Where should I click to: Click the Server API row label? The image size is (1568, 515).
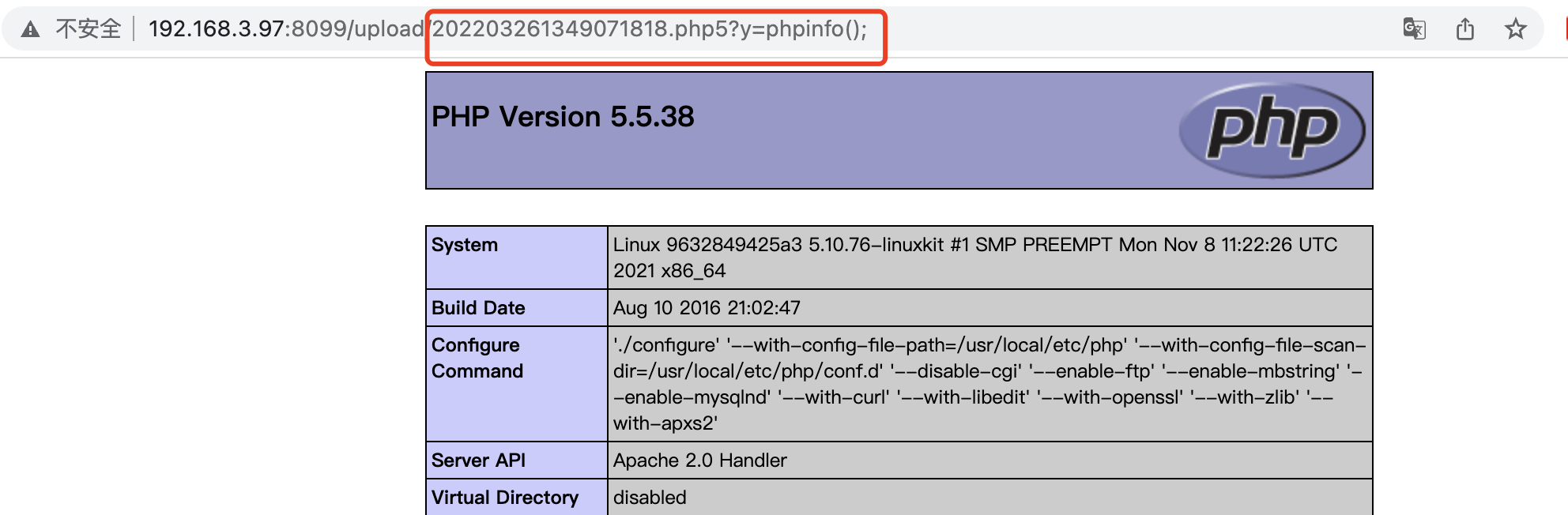pyautogui.click(x=478, y=460)
